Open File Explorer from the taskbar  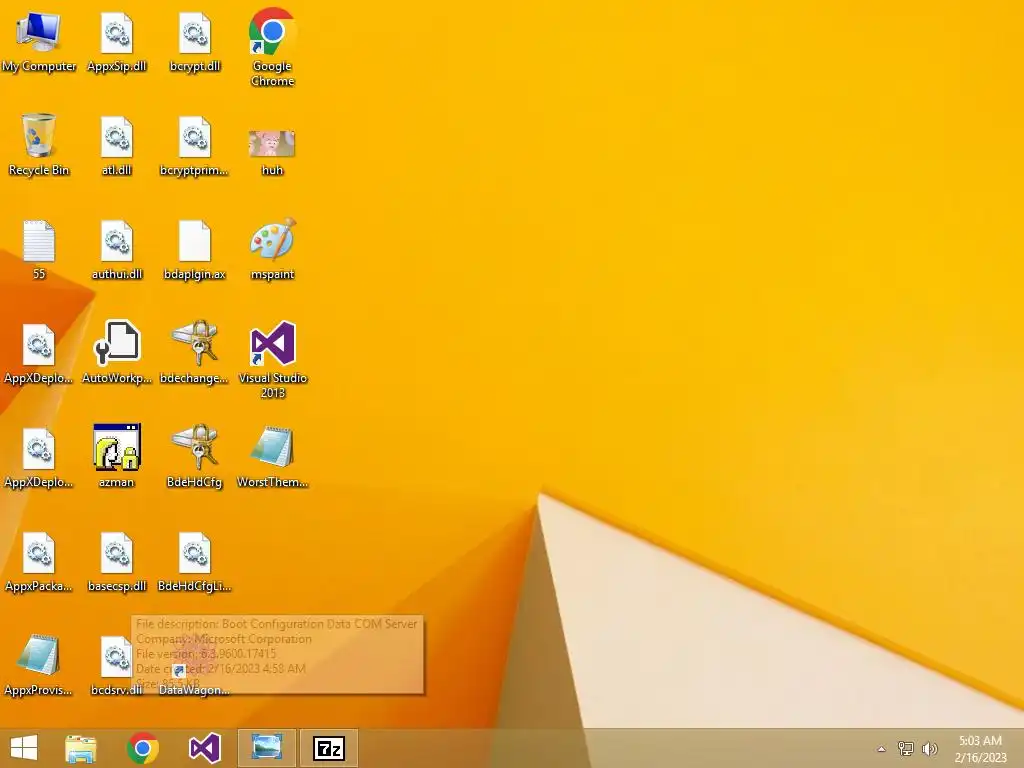tap(81, 748)
